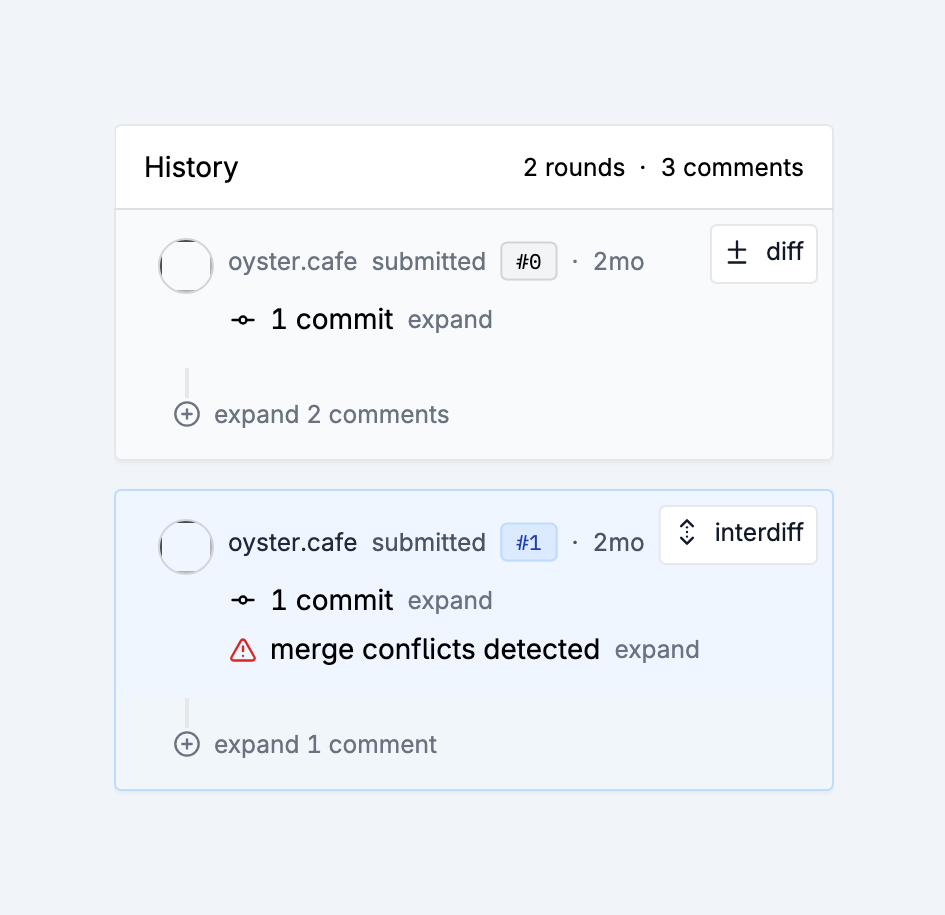Expand the 1 commit in round #1
The height and width of the screenshot is (915, 945).
[449, 600]
